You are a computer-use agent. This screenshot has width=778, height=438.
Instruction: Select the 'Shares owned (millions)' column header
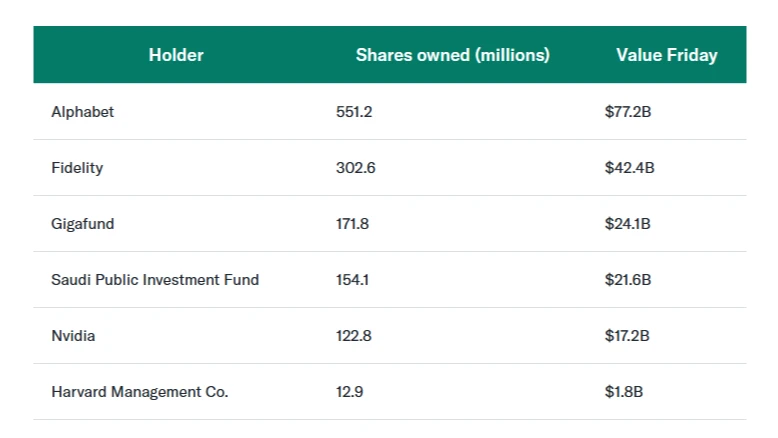[x=453, y=55]
